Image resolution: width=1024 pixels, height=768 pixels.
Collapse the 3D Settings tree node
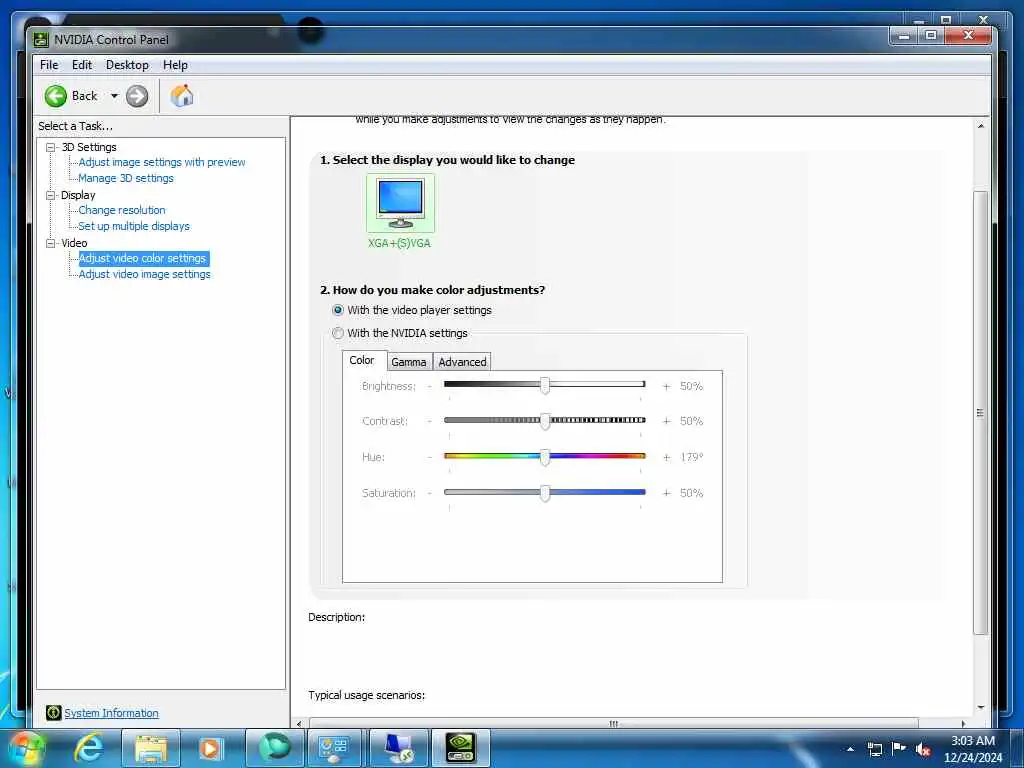tap(50, 148)
